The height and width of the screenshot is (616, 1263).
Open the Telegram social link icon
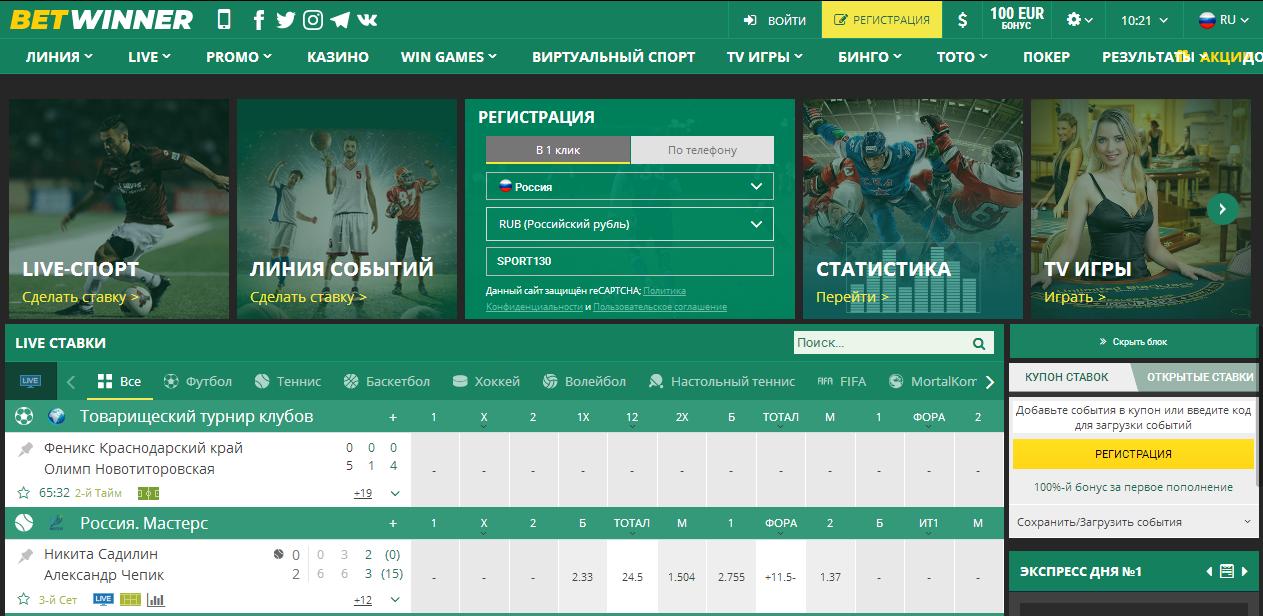(x=340, y=20)
